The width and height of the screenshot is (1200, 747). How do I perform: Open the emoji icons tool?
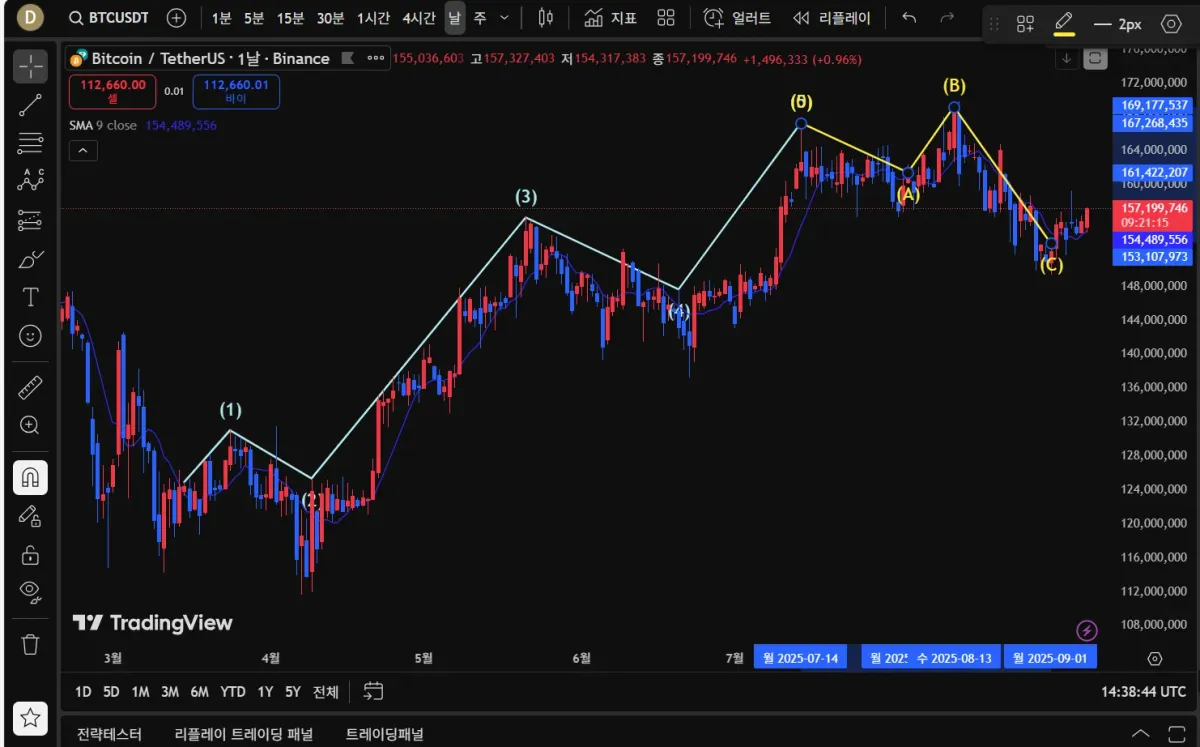30,336
